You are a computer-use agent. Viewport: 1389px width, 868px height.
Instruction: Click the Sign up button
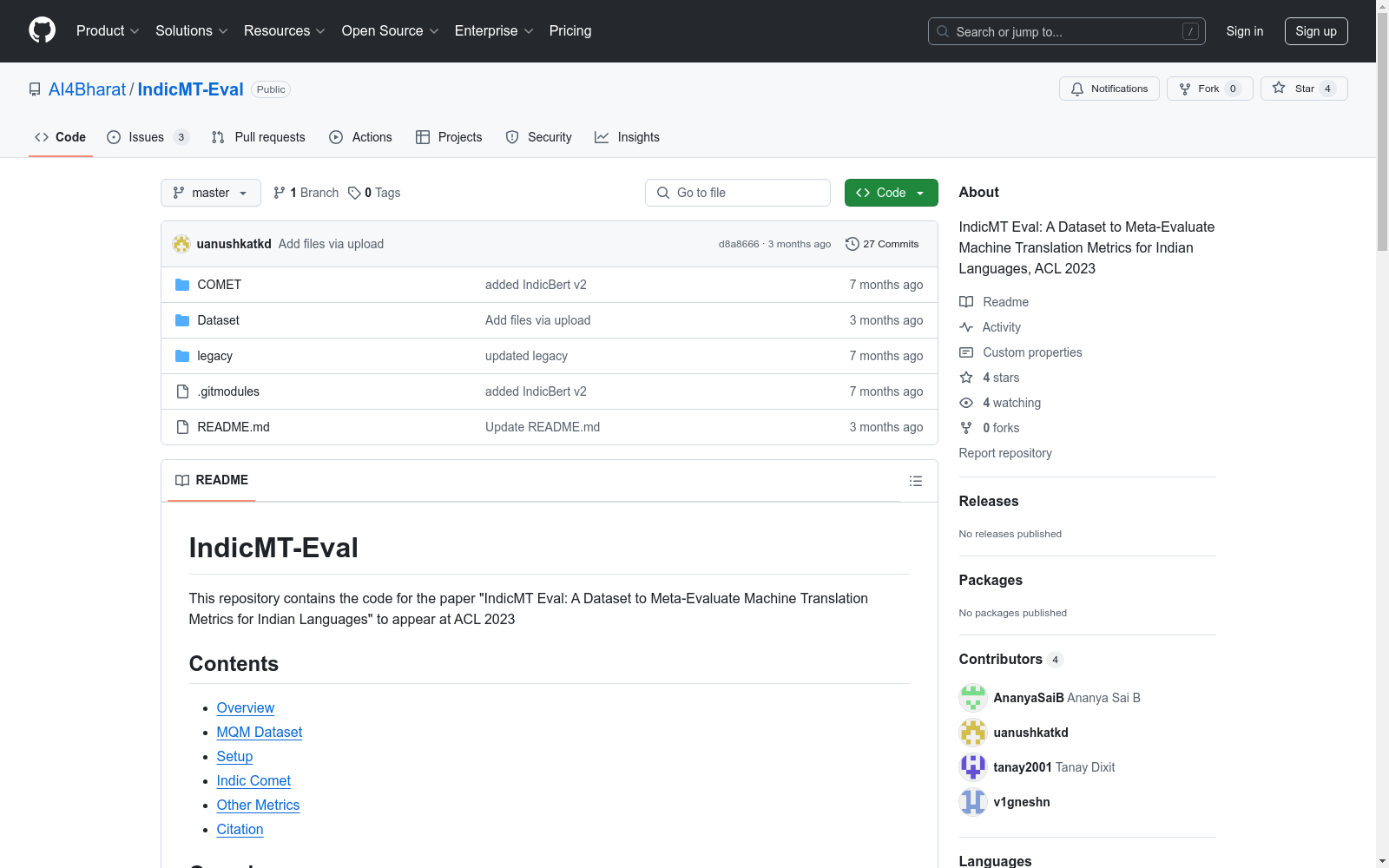click(1316, 31)
